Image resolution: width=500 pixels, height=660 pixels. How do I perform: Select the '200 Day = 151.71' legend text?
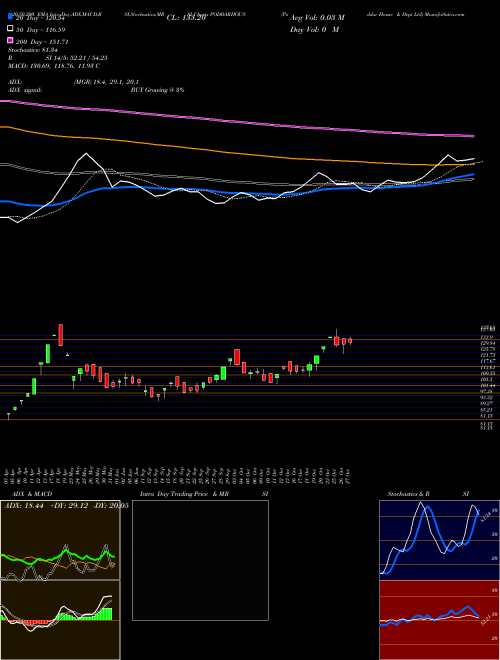point(43,42)
